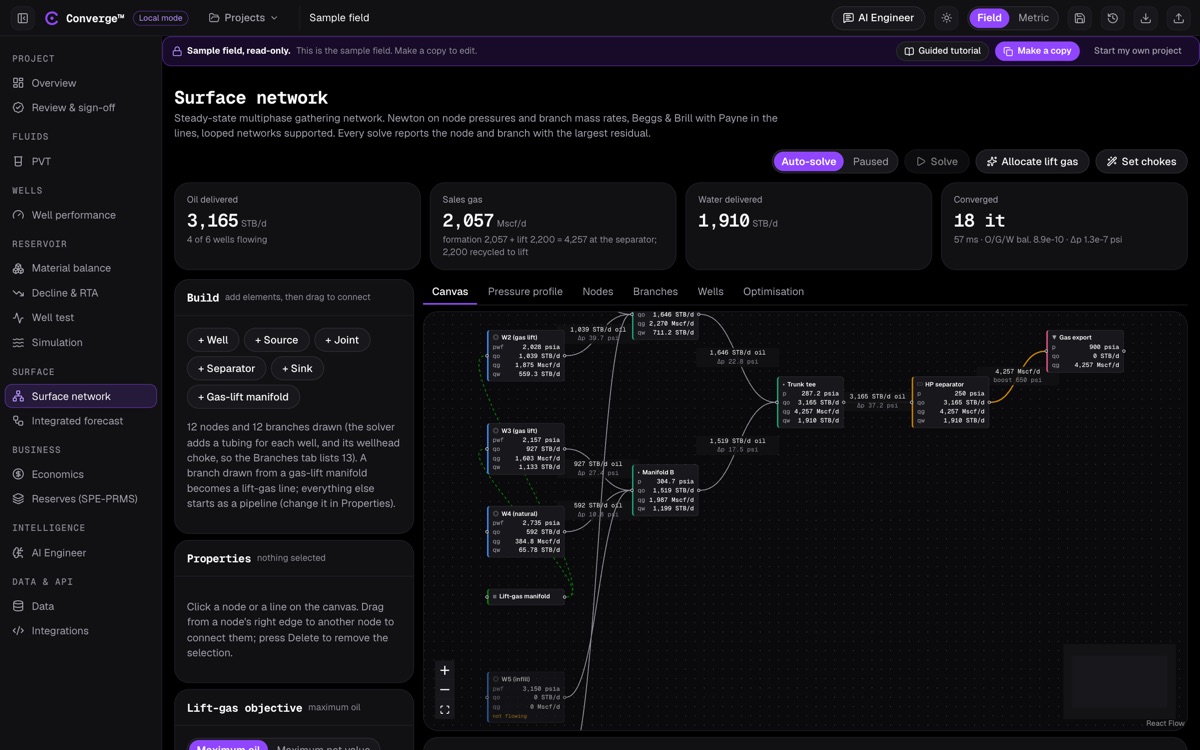This screenshot has height=750, width=1200.
Task: Click the save floppy-disk icon
Action: coord(1080,18)
